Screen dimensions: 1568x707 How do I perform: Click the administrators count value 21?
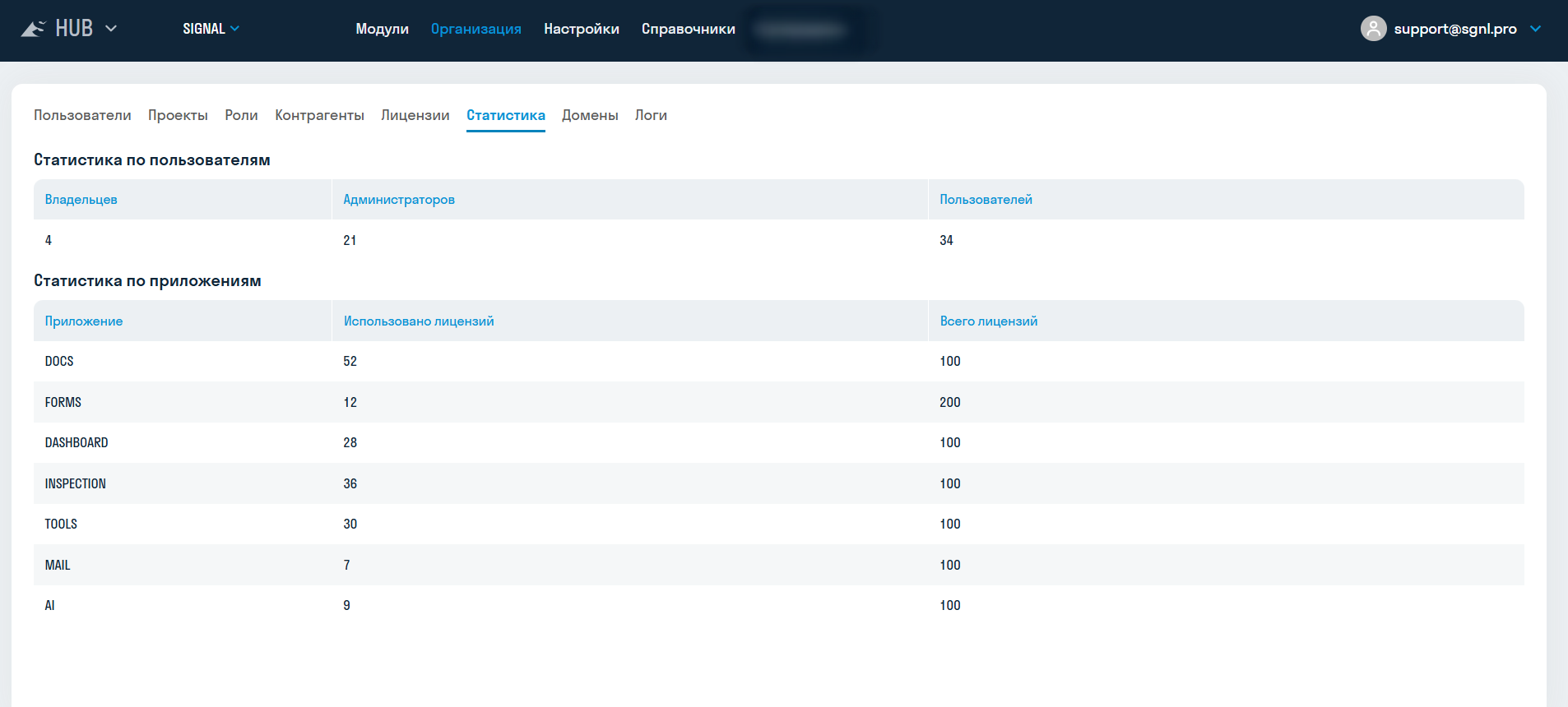pos(350,240)
